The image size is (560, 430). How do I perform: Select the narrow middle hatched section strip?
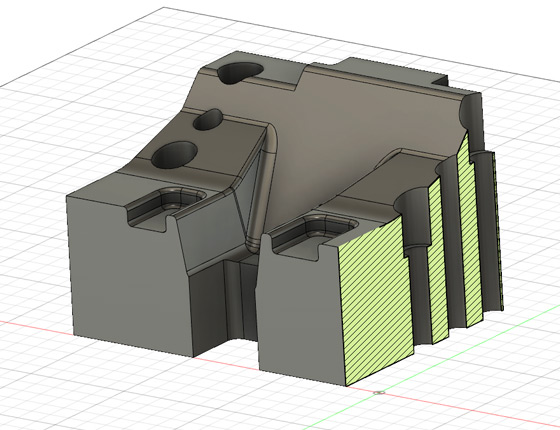(439, 261)
